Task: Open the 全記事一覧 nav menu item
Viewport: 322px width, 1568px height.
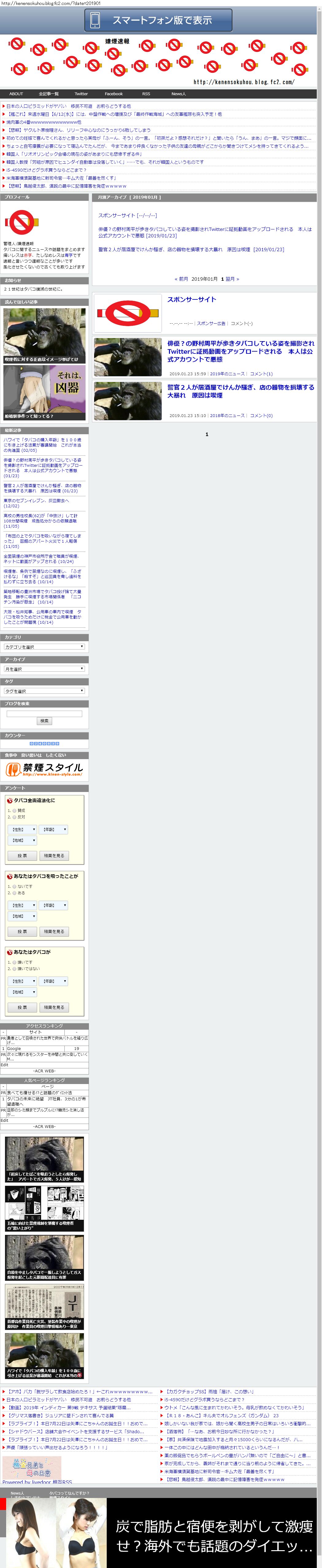Action: (x=48, y=94)
